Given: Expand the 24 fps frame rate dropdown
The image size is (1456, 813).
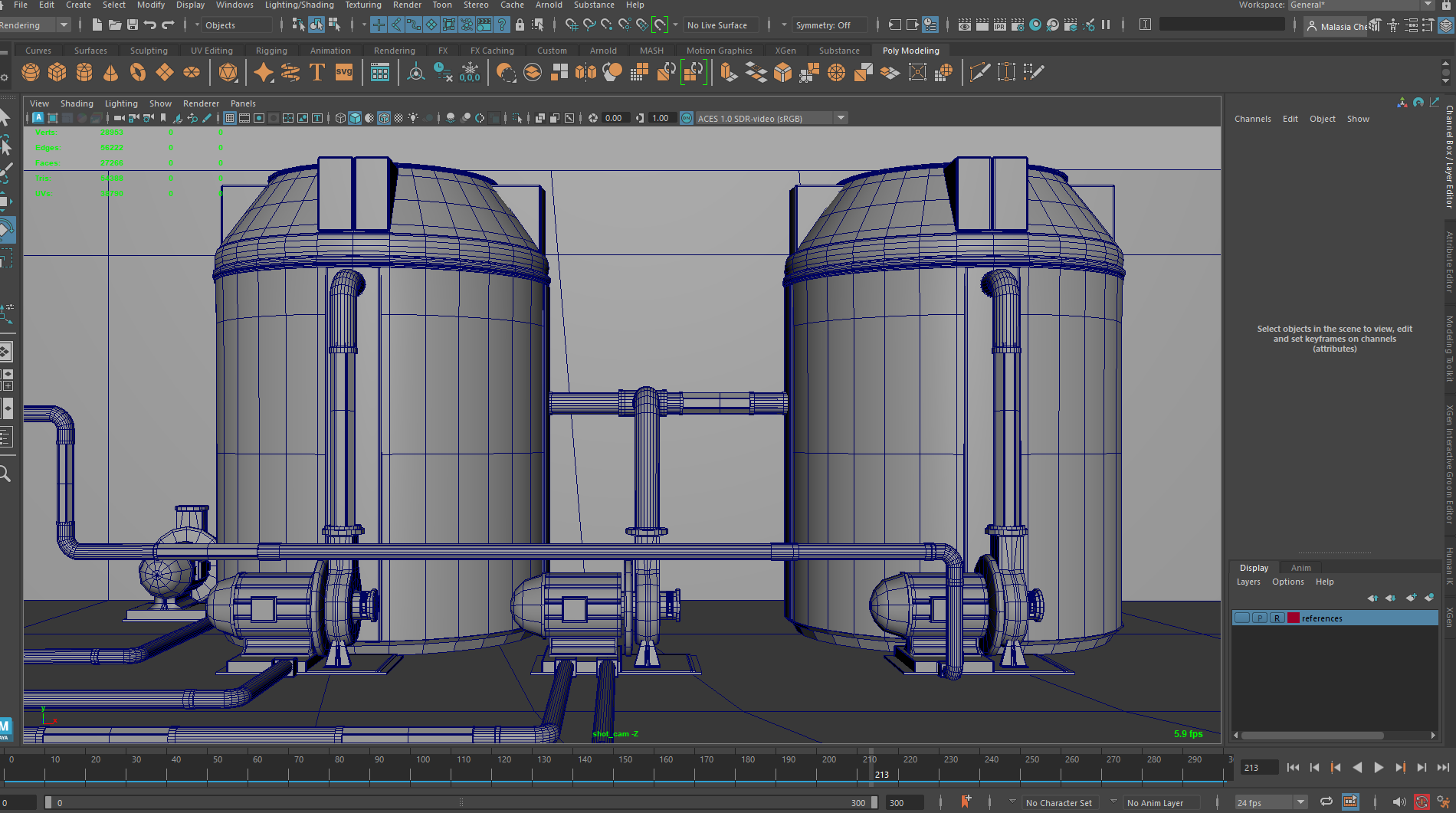Looking at the screenshot, I should (x=1300, y=802).
